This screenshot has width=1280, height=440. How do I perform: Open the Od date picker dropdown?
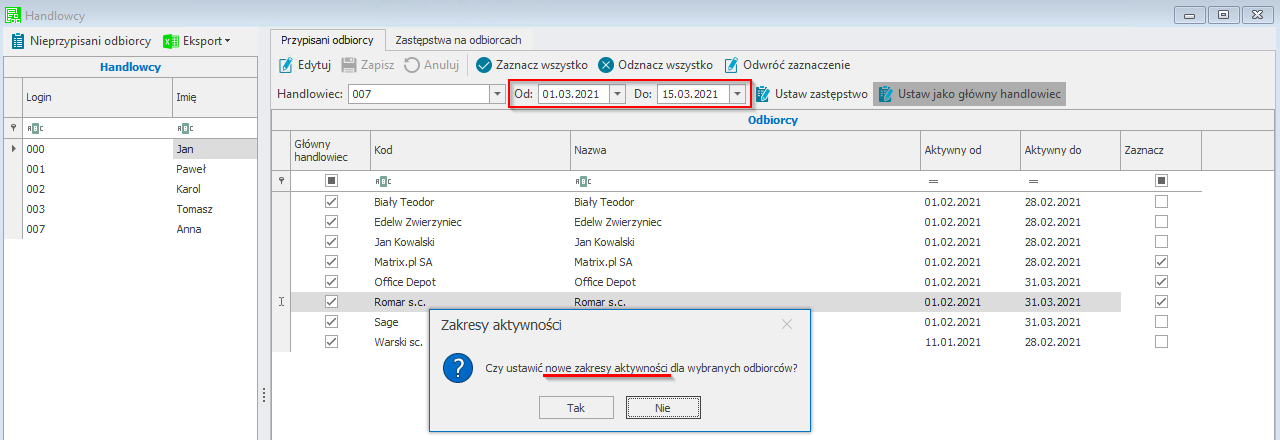click(x=617, y=94)
